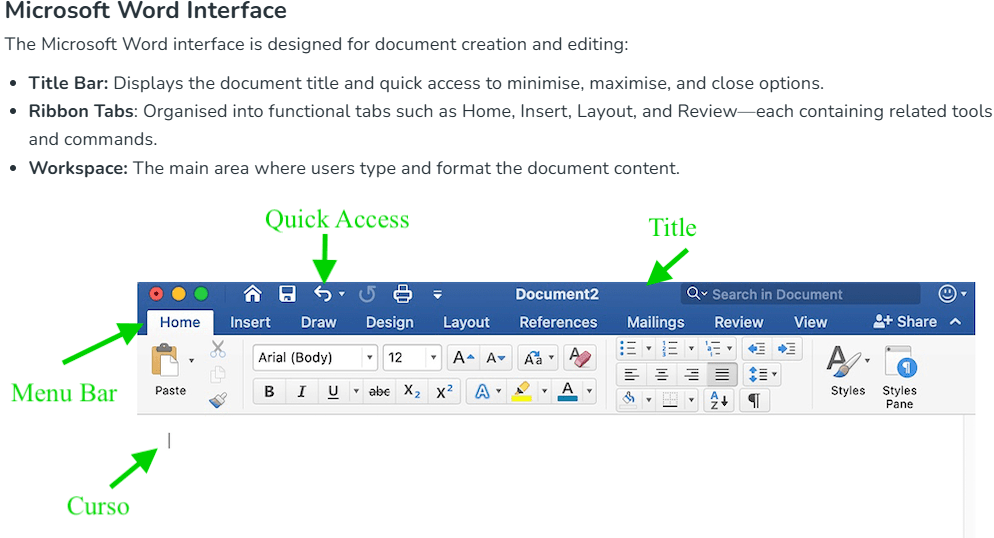Click the Share button
The width and height of the screenshot is (994, 538).
pos(905,322)
